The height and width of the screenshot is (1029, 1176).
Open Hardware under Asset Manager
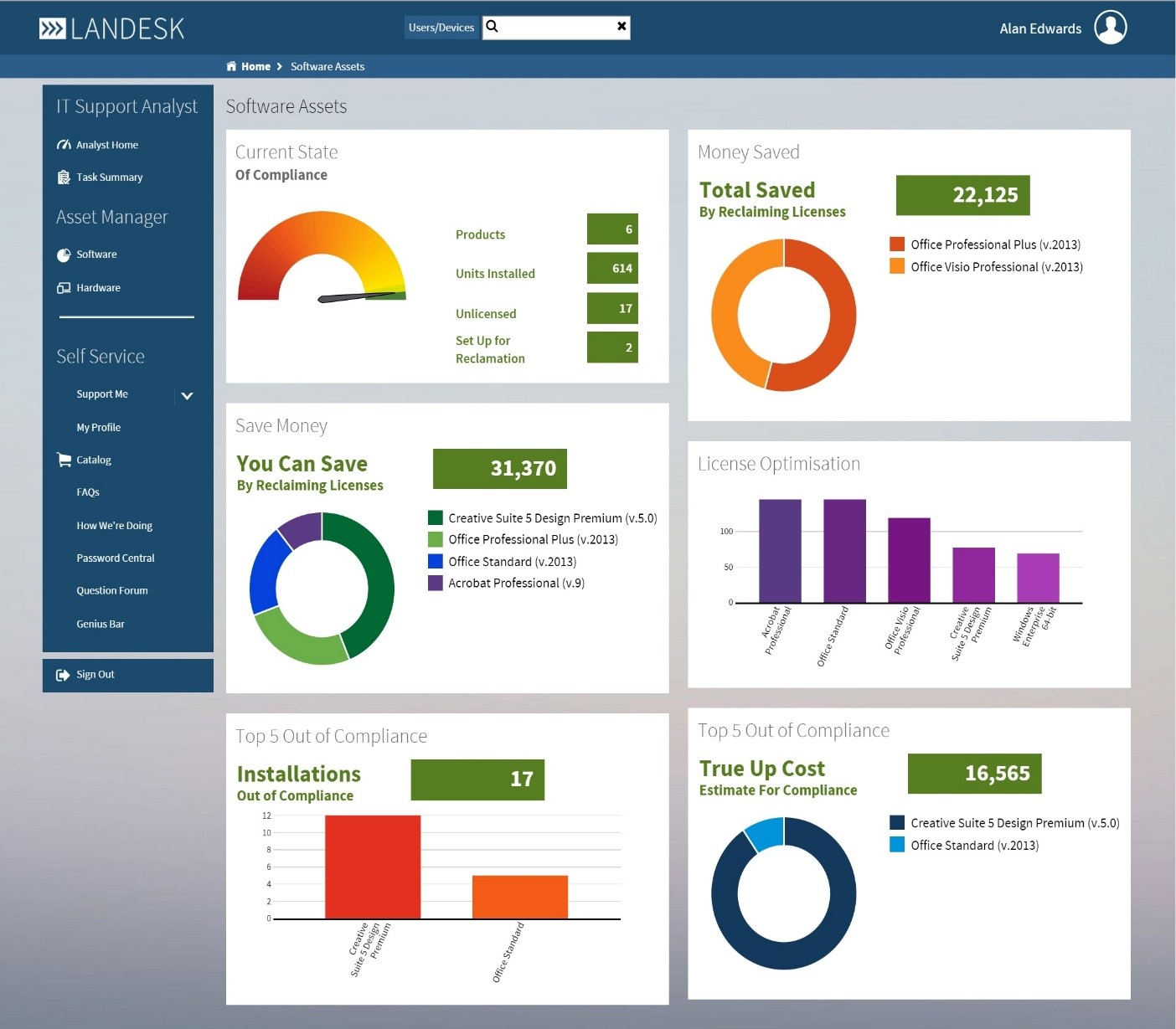click(x=99, y=288)
